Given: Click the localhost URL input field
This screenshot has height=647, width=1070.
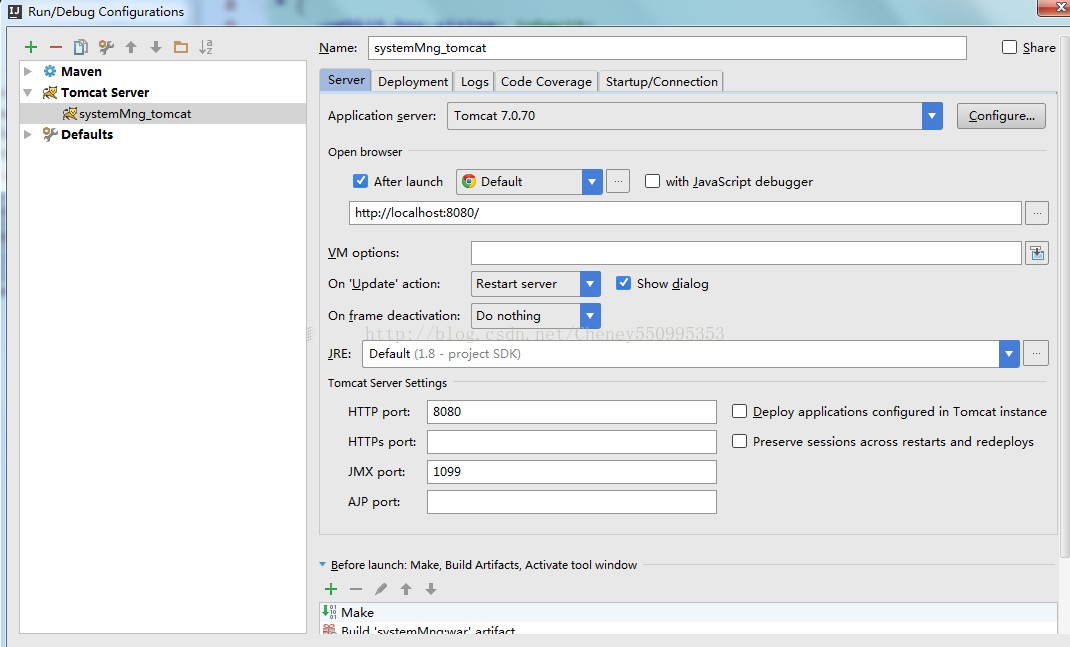Looking at the screenshot, I should pyautogui.click(x=685, y=213).
